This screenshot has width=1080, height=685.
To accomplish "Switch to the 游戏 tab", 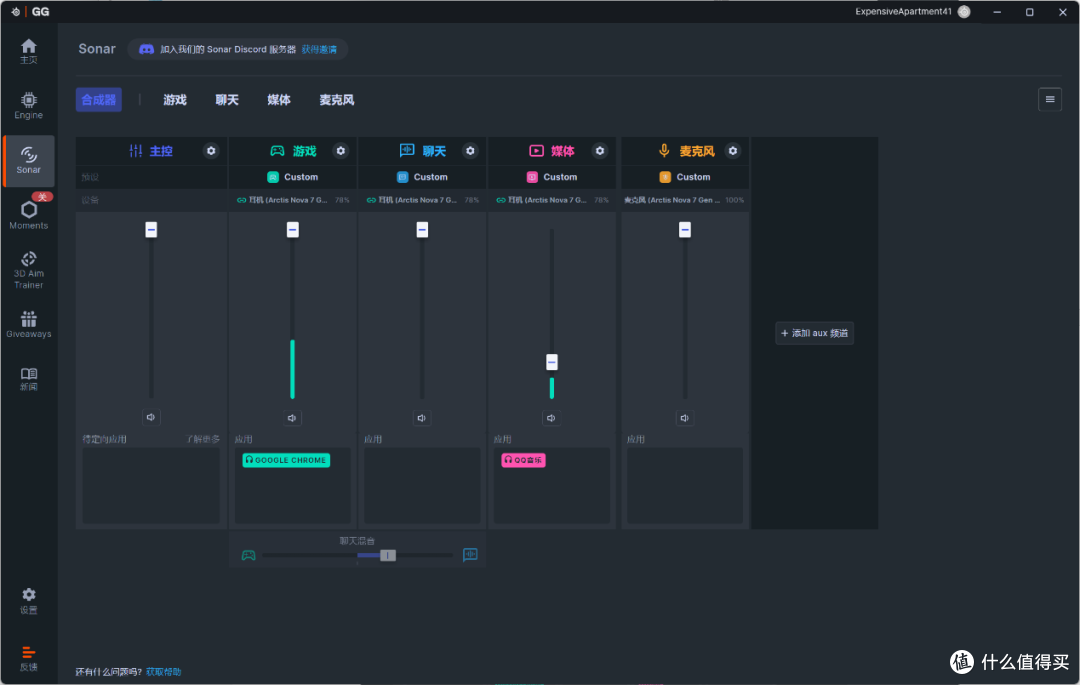I will tap(175, 100).
